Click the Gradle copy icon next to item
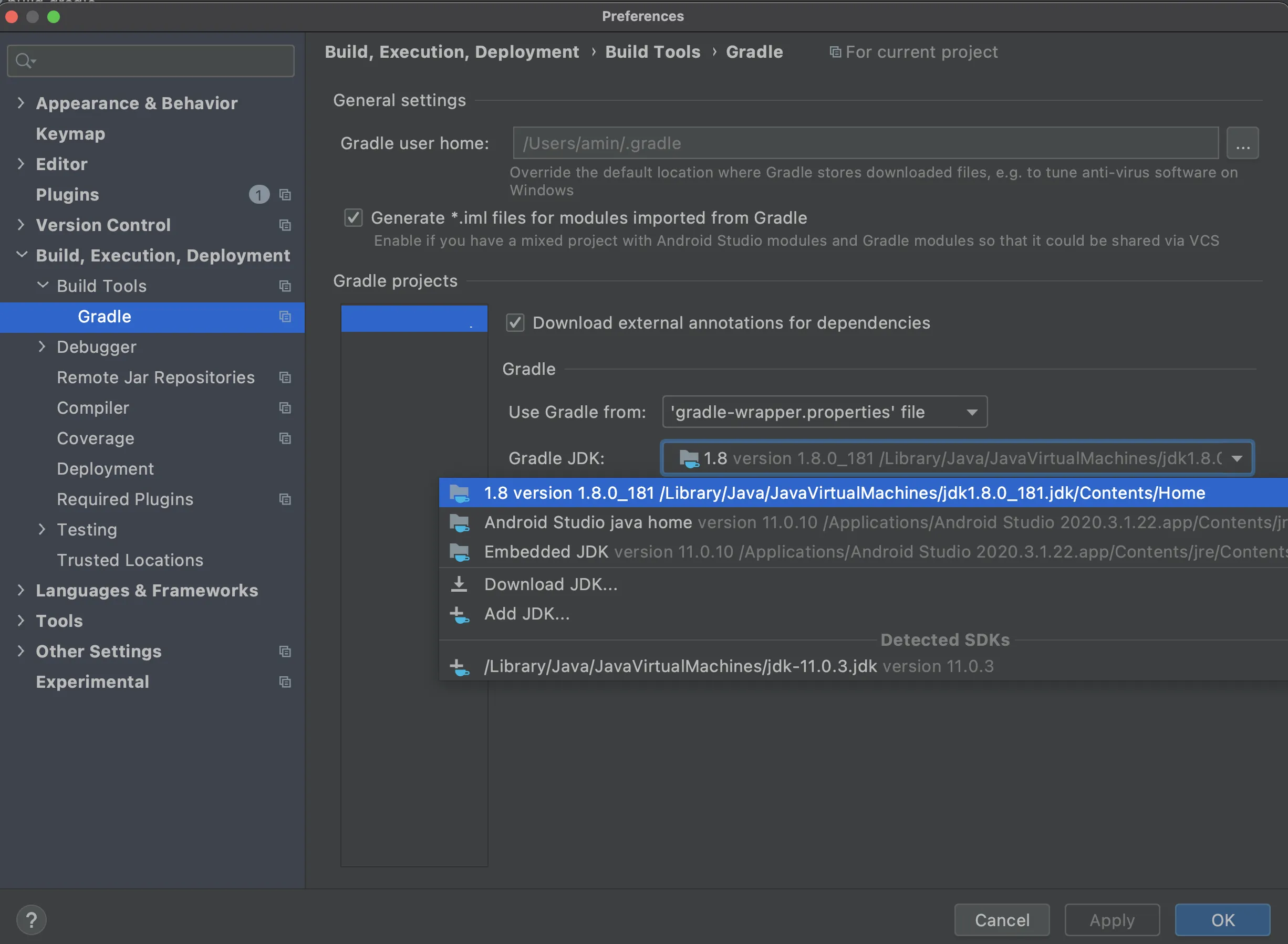This screenshot has height=944, width=1288. click(285, 316)
